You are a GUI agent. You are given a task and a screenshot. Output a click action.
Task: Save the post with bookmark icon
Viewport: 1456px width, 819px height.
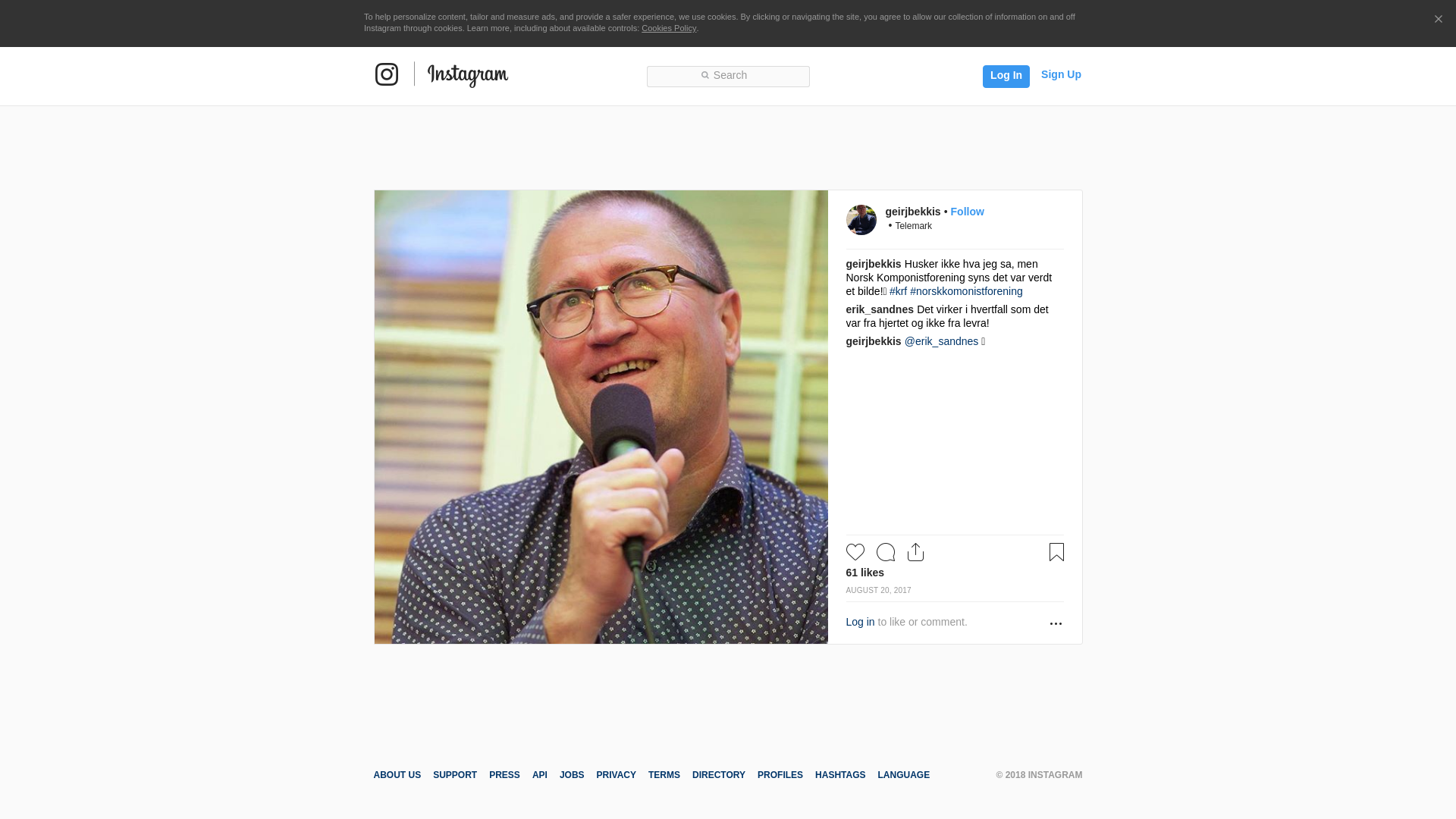click(x=1056, y=552)
